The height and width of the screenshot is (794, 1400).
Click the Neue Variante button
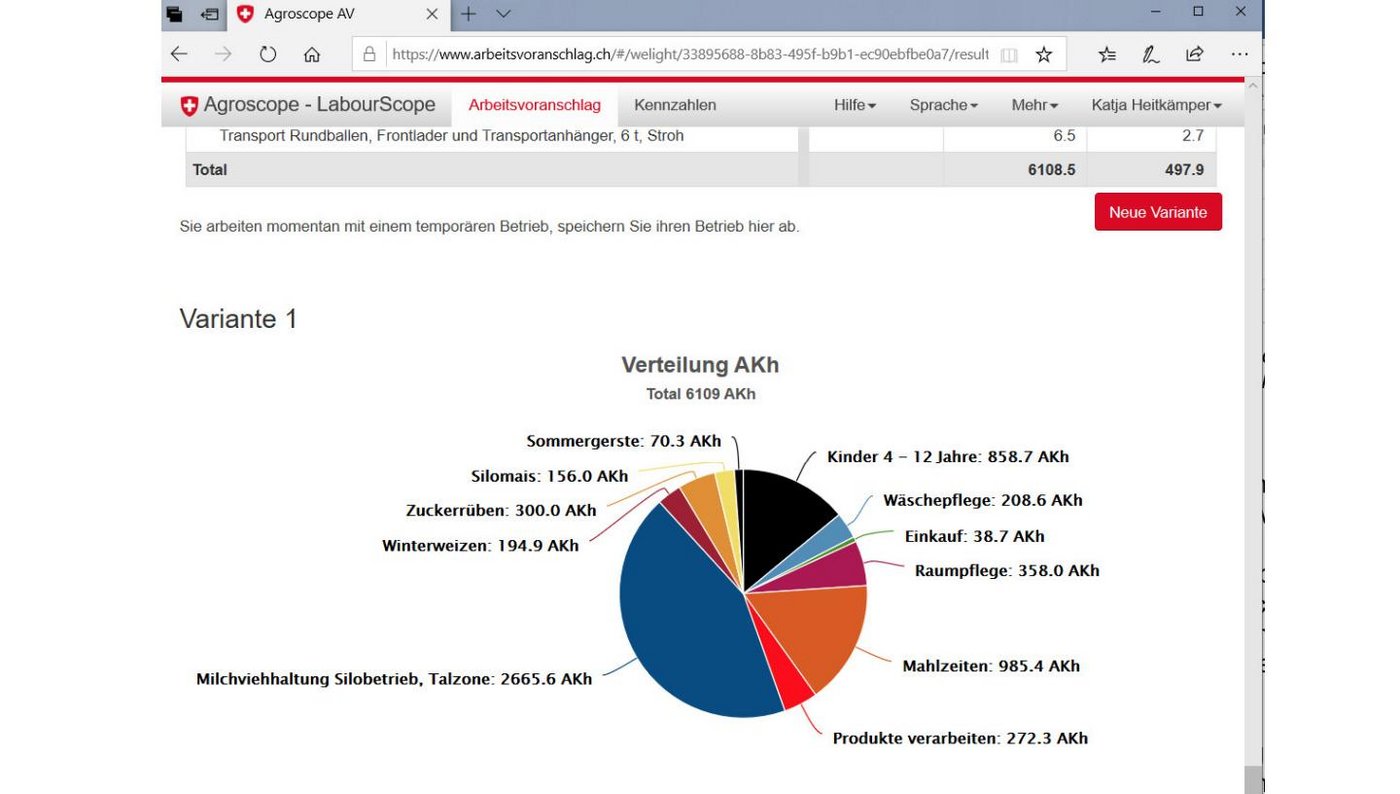click(x=1157, y=212)
